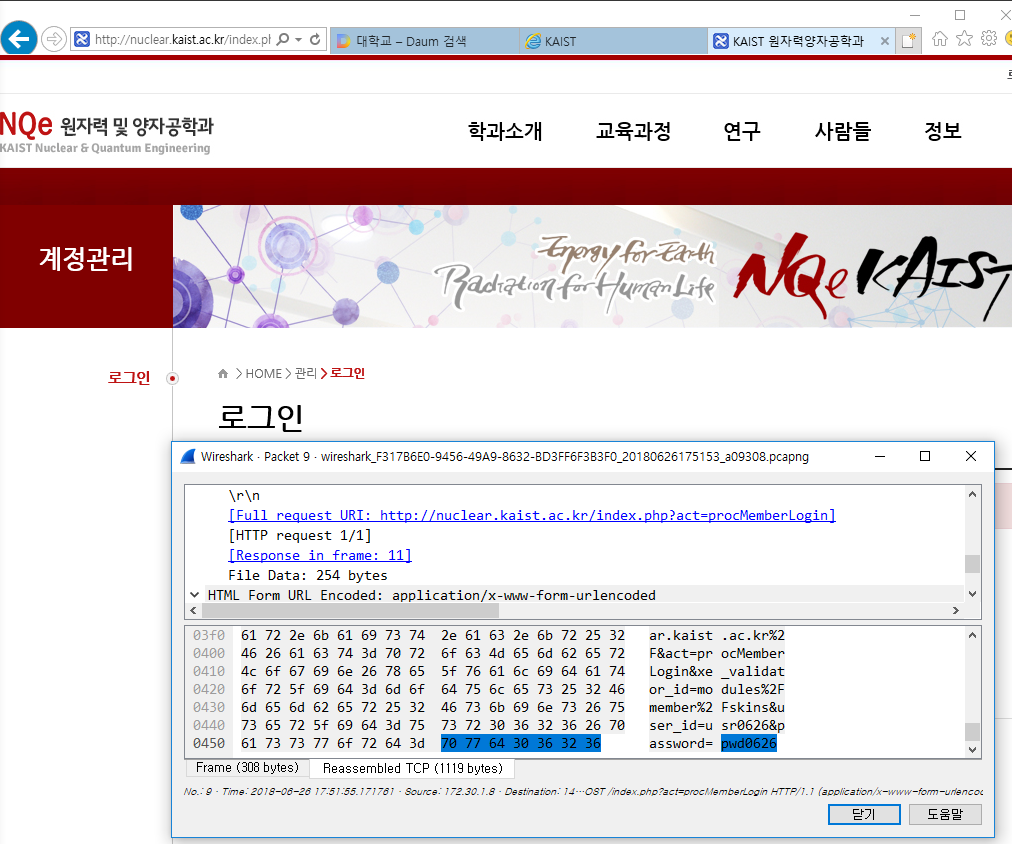
Task: Click the 로그인 sidebar link
Action: [128, 377]
